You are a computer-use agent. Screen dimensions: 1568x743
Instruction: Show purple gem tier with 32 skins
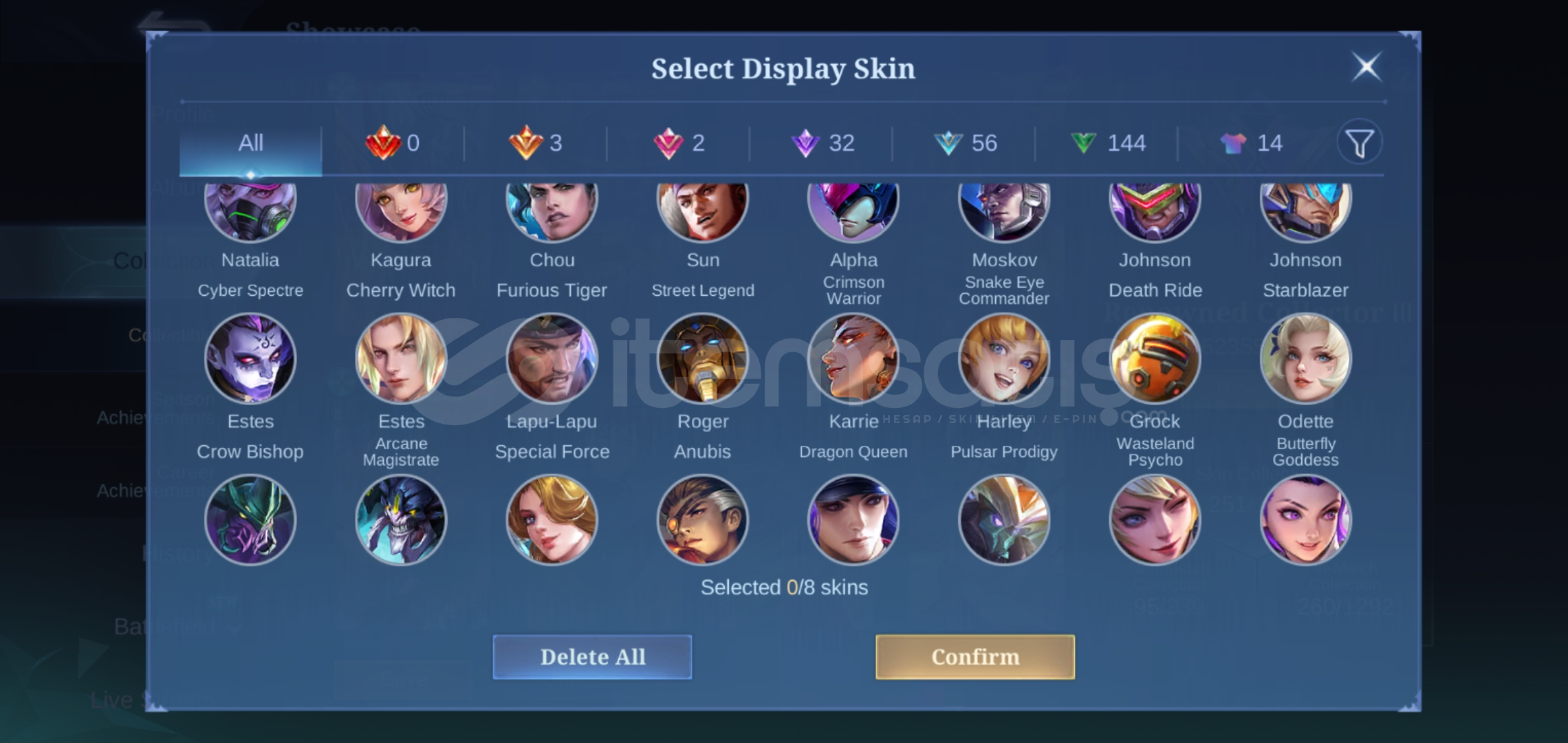tap(822, 143)
